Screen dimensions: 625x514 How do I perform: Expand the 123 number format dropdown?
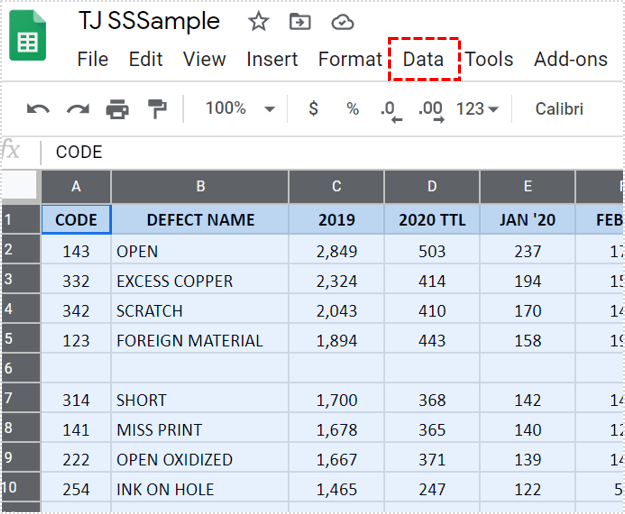click(x=477, y=109)
